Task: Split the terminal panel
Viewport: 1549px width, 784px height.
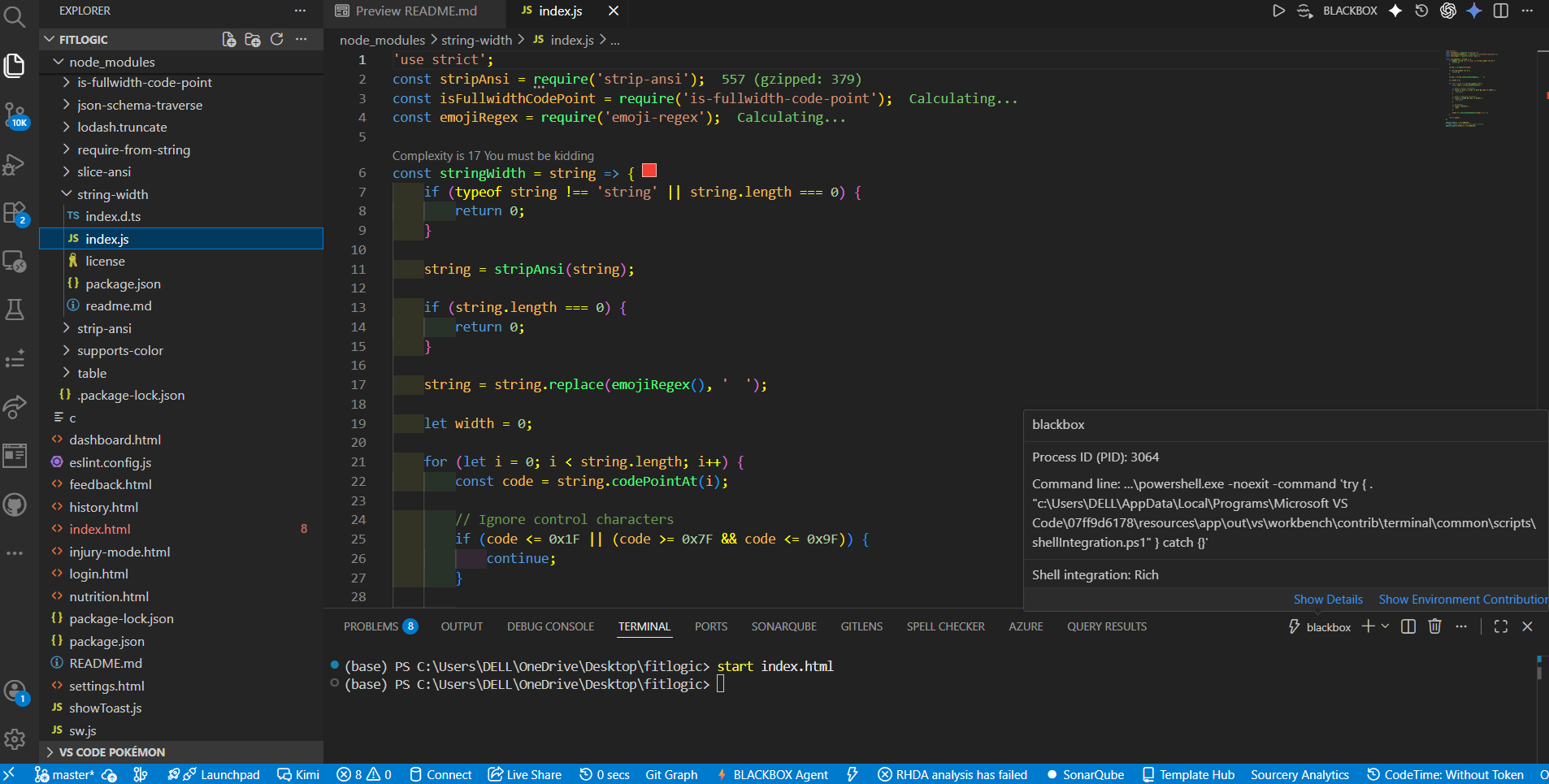Action: point(1408,626)
